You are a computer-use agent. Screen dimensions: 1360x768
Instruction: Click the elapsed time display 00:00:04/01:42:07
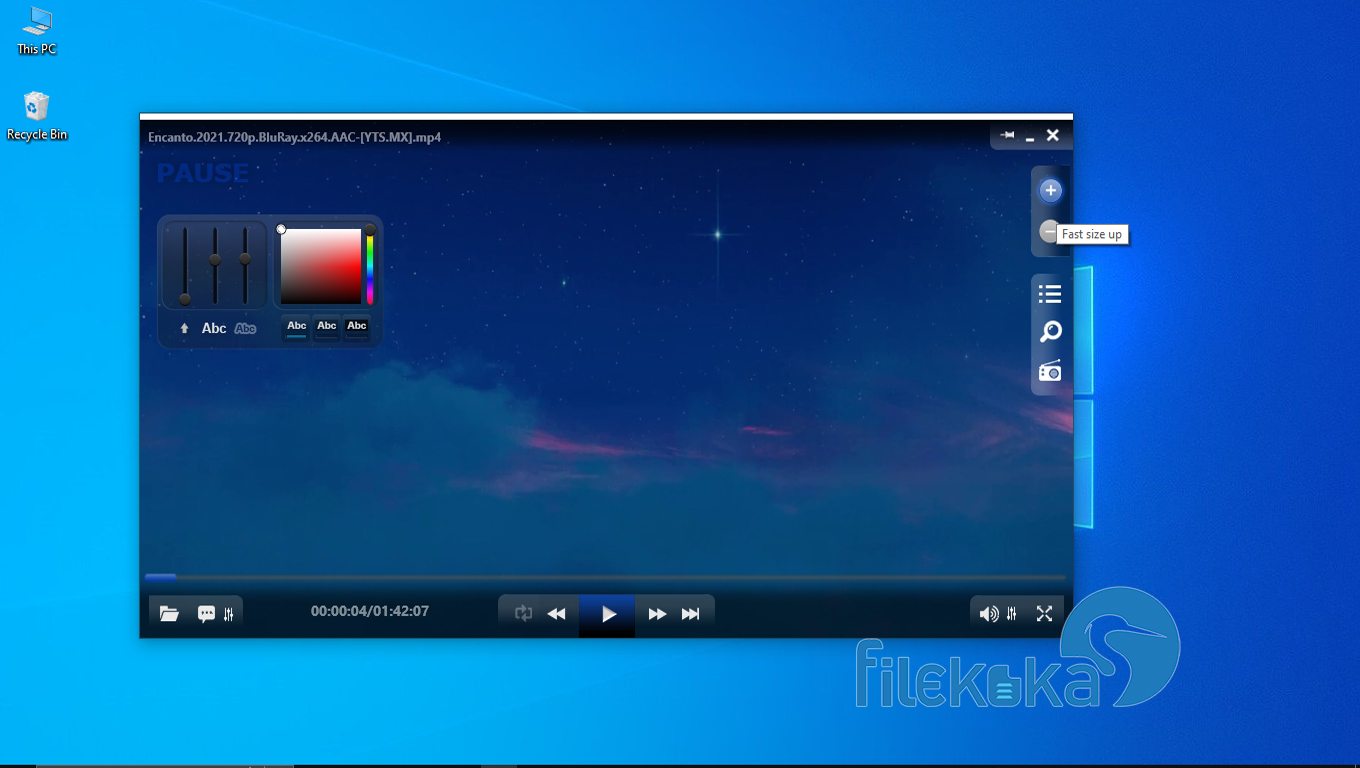(370, 611)
